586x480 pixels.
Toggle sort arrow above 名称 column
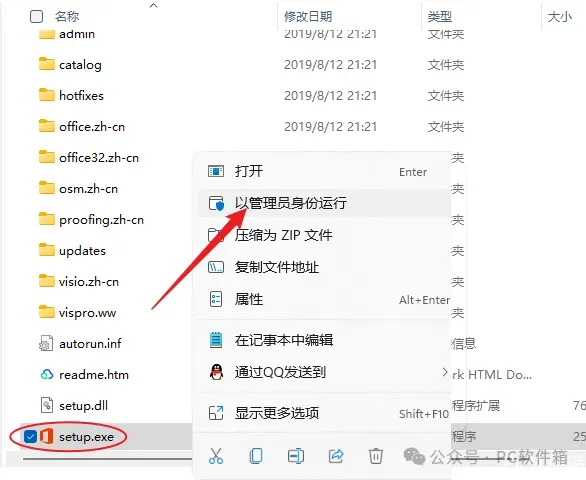click(154, 5)
